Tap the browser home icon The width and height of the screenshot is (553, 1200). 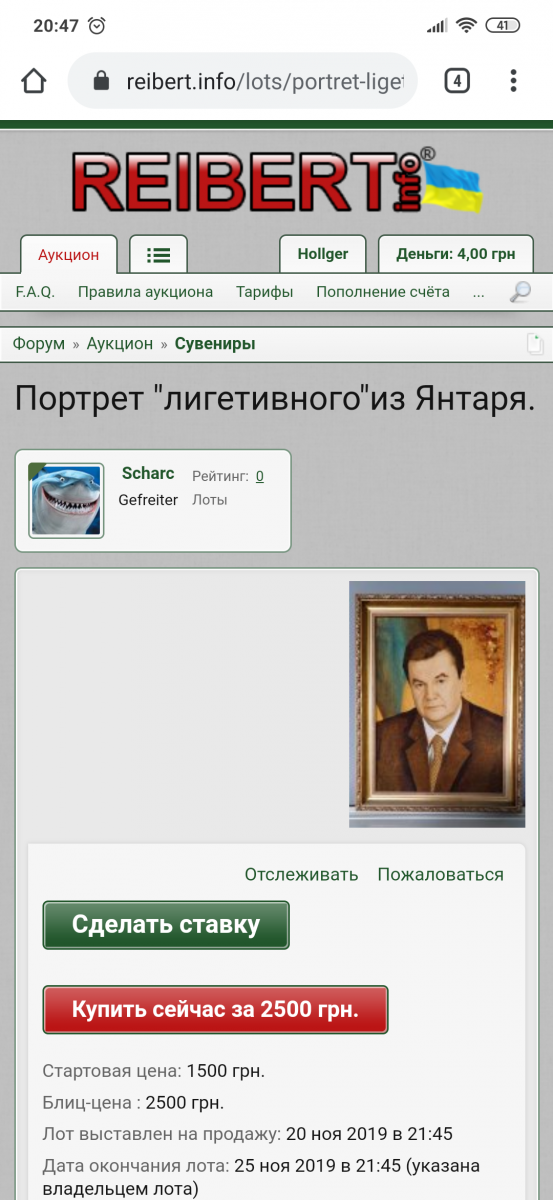pos(34,81)
